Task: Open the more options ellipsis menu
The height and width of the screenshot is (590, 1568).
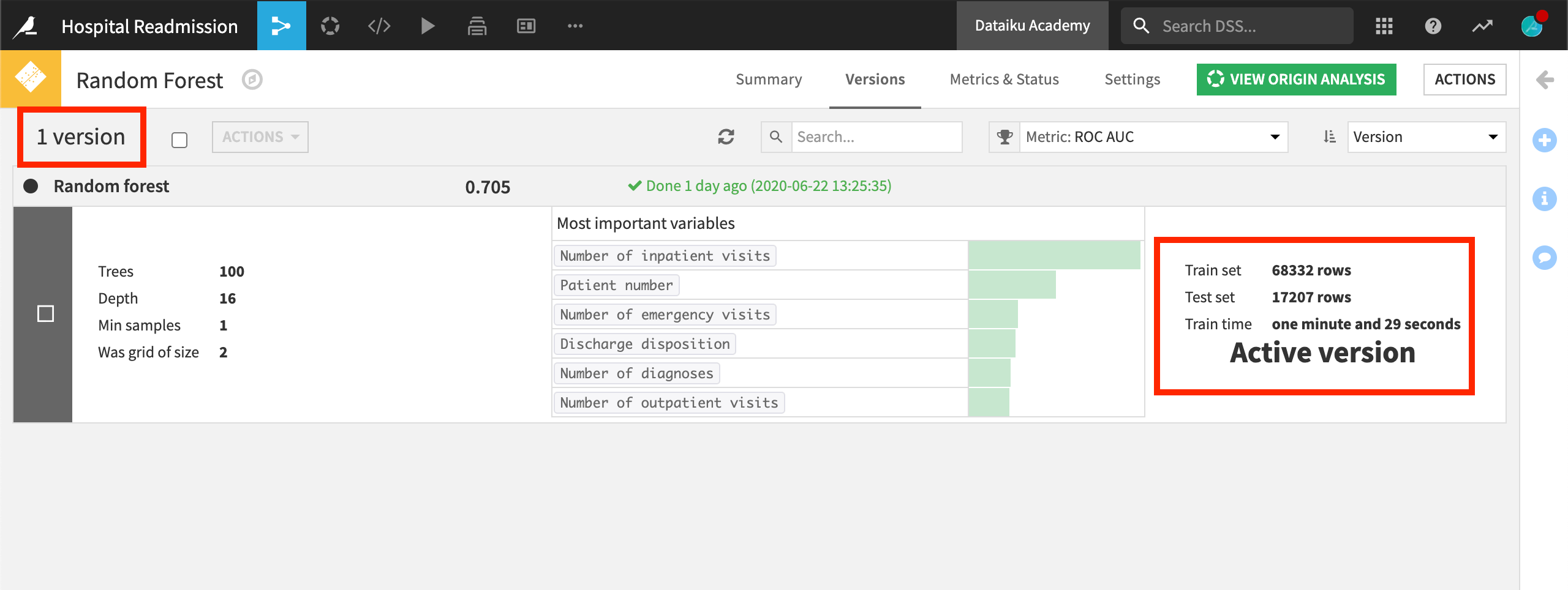Action: tap(575, 26)
